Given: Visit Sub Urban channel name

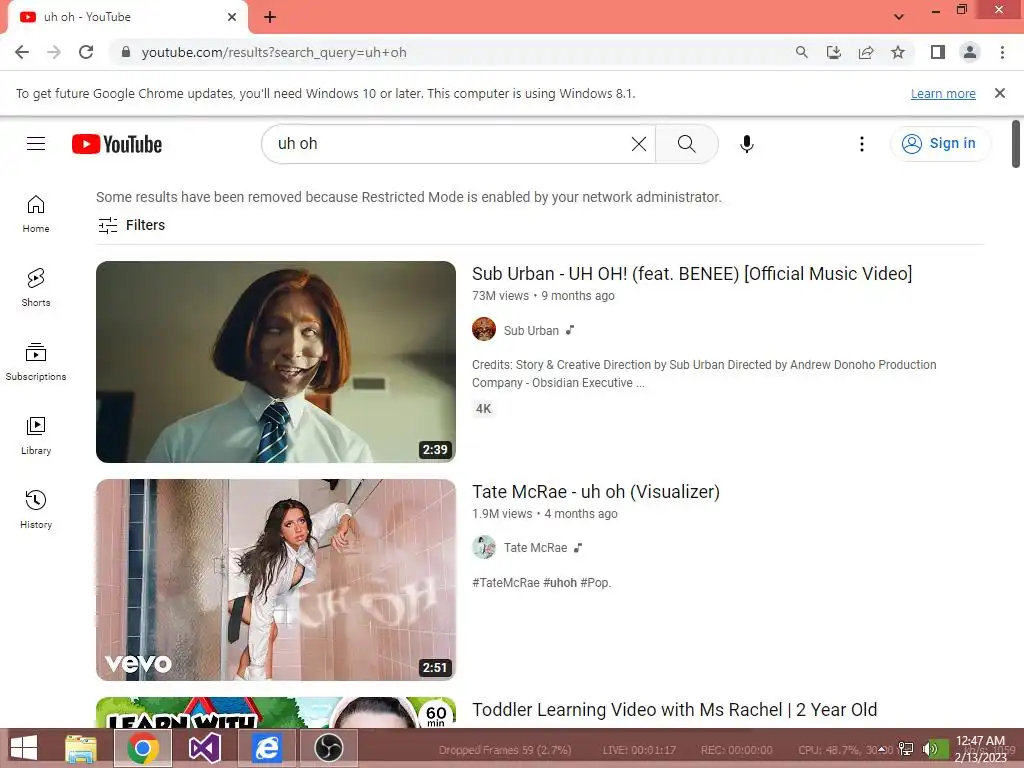Looking at the screenshot, I should [531, 330].
